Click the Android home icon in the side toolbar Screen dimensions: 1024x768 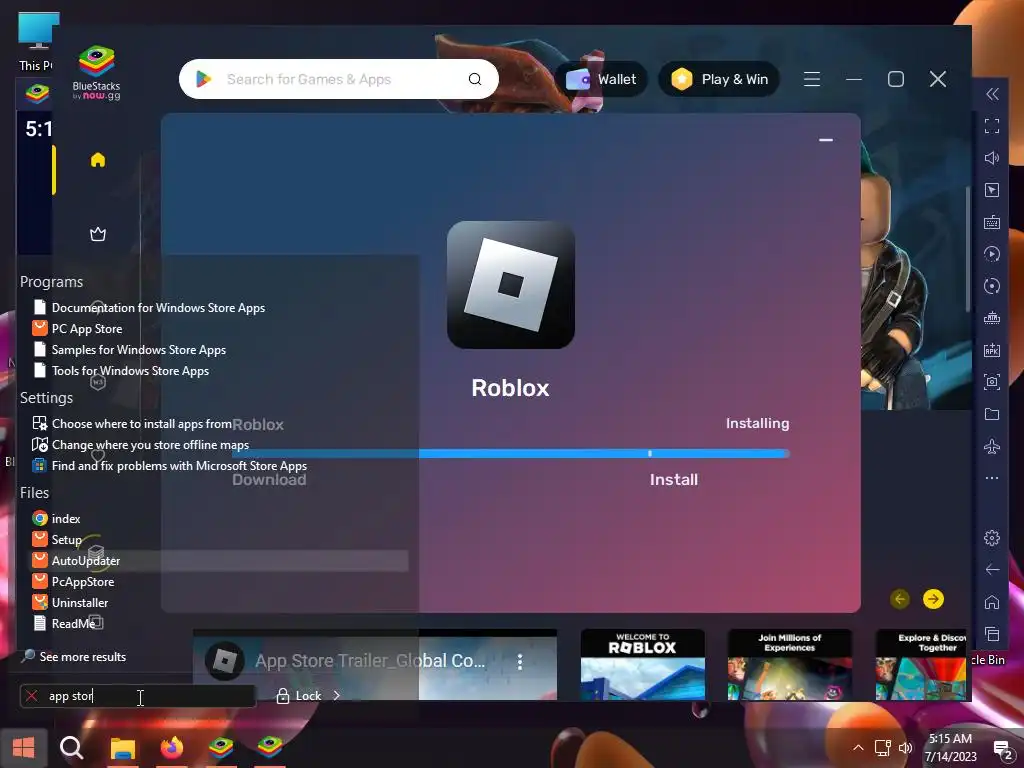click(x=992, y=601)
